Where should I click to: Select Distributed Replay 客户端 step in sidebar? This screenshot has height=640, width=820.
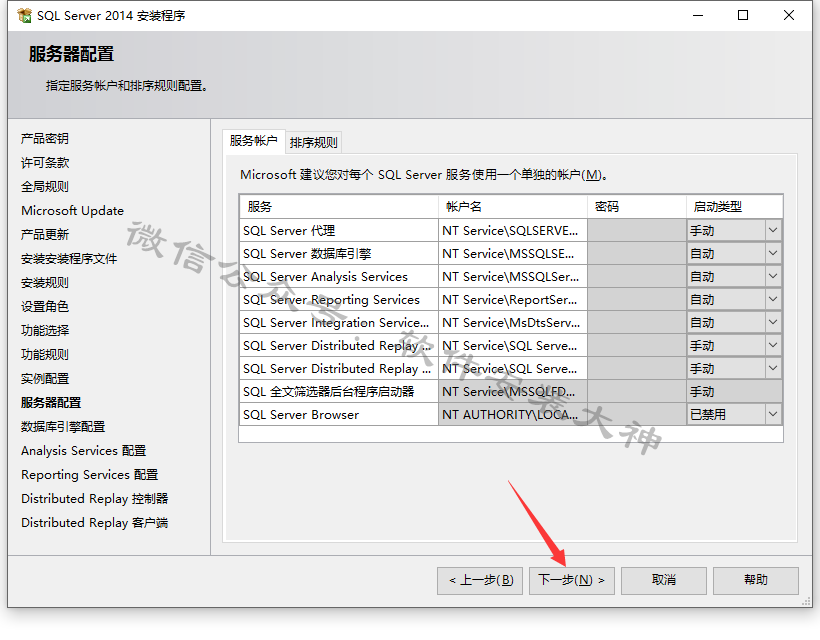pos(95,523)
